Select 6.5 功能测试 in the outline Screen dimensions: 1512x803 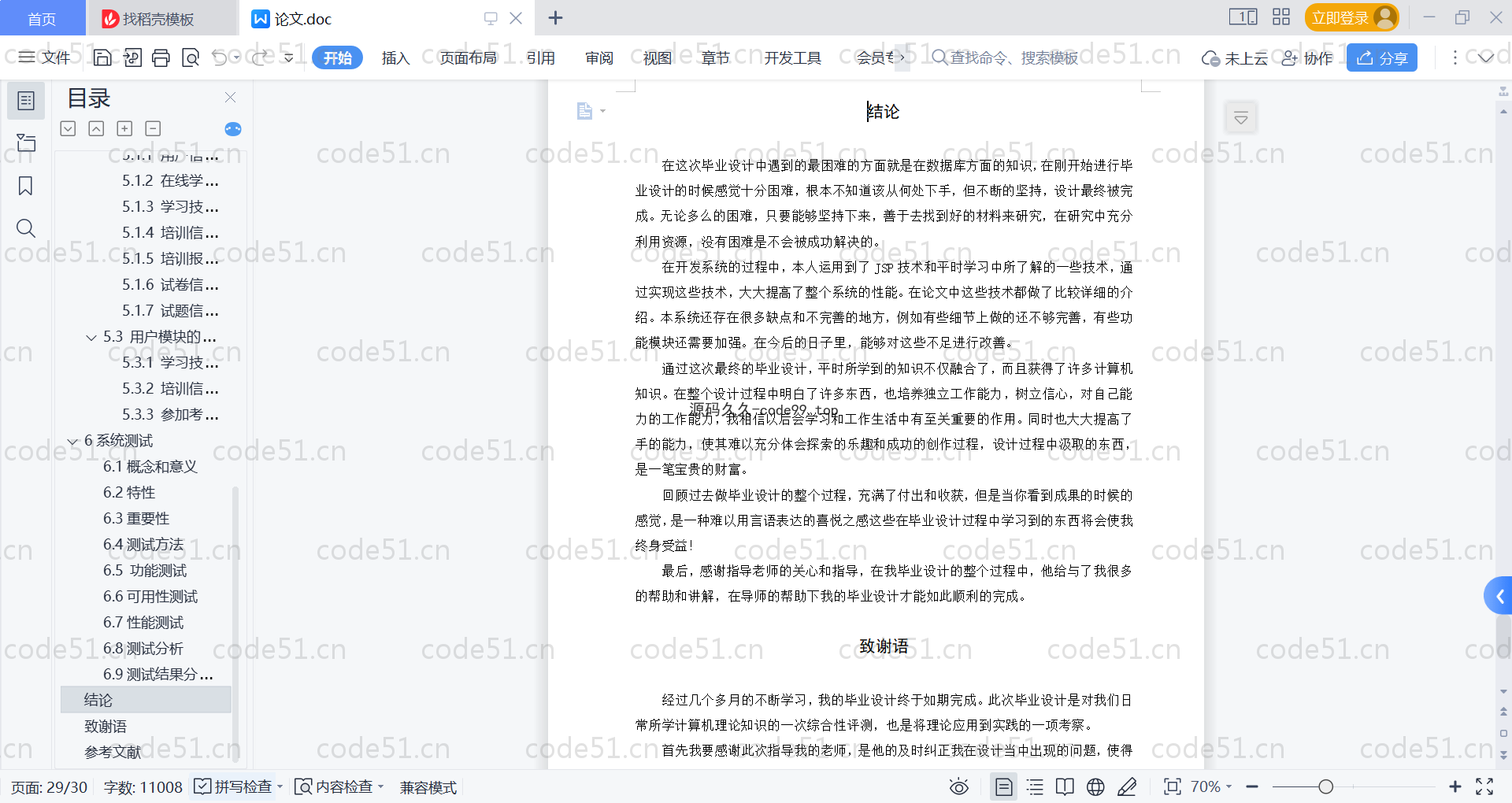(x=145, y=571)
